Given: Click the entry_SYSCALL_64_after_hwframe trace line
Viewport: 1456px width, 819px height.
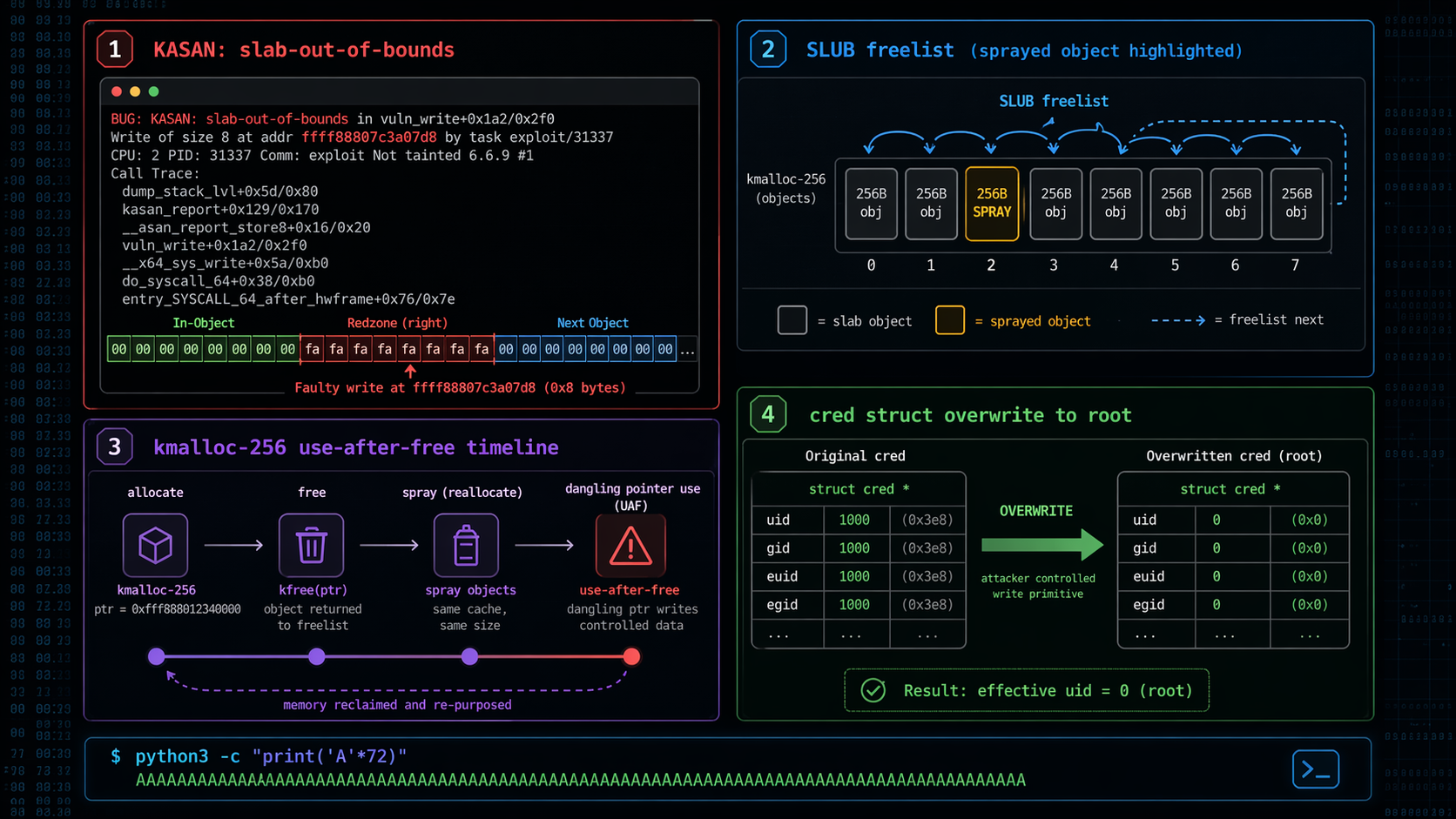Looking at the screenshot, I should 288,299.
